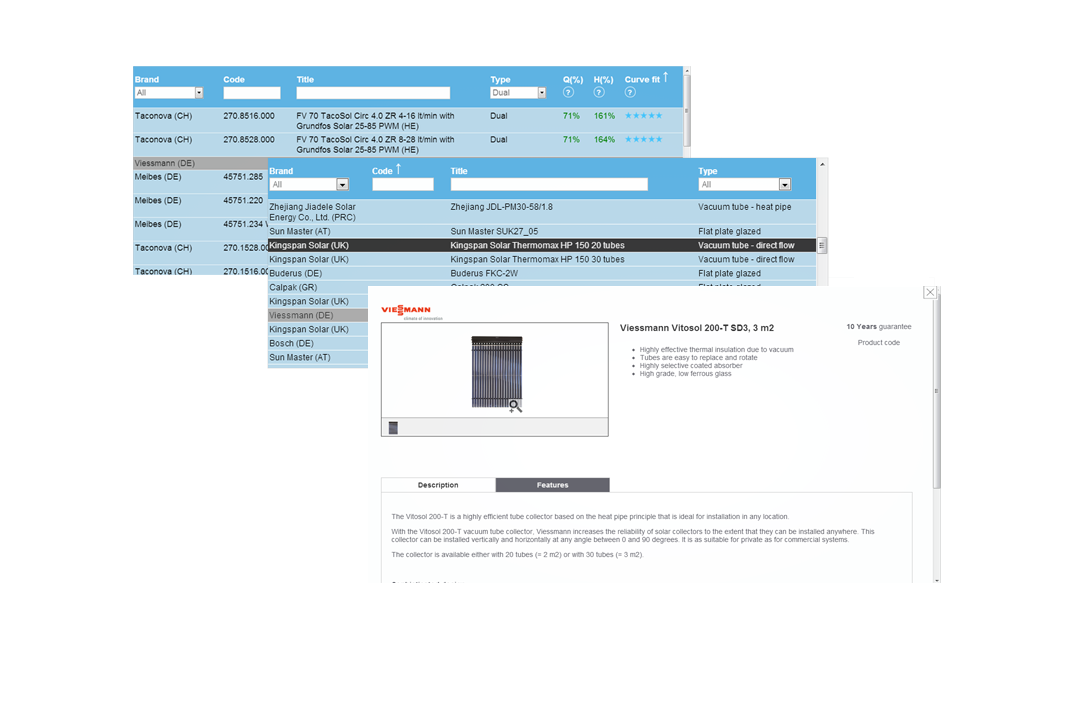The image size is (1080, 720).
Task: Click Title filter field in pump table
Action: pos(372,93)
